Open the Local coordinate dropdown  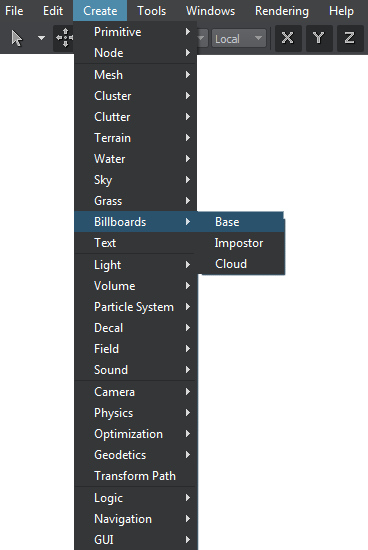pos(239,38)
